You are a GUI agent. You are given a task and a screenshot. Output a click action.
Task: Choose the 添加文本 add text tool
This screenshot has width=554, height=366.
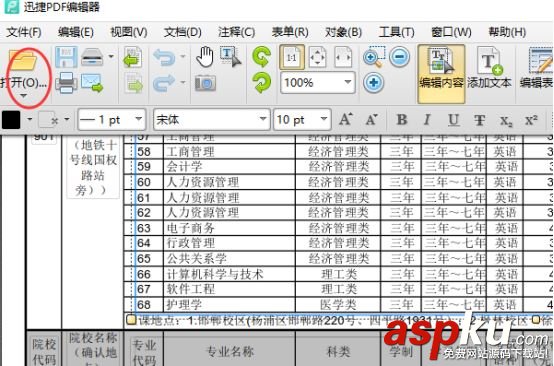[489, 69]
